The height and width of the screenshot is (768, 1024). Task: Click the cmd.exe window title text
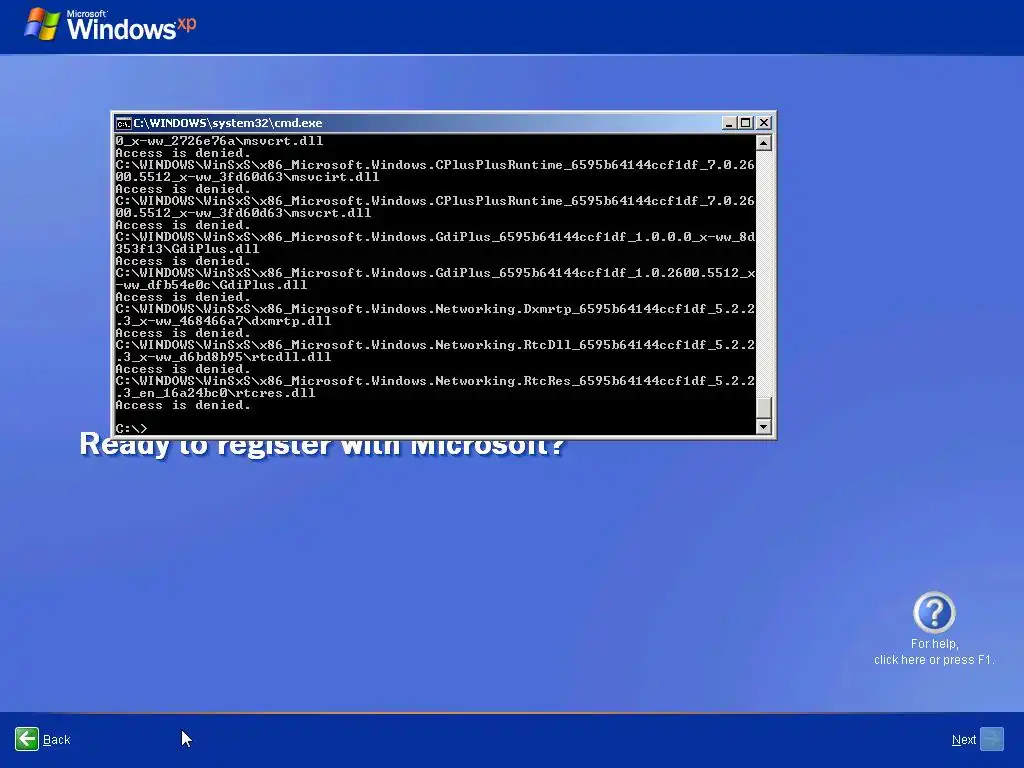coord(228,123)
